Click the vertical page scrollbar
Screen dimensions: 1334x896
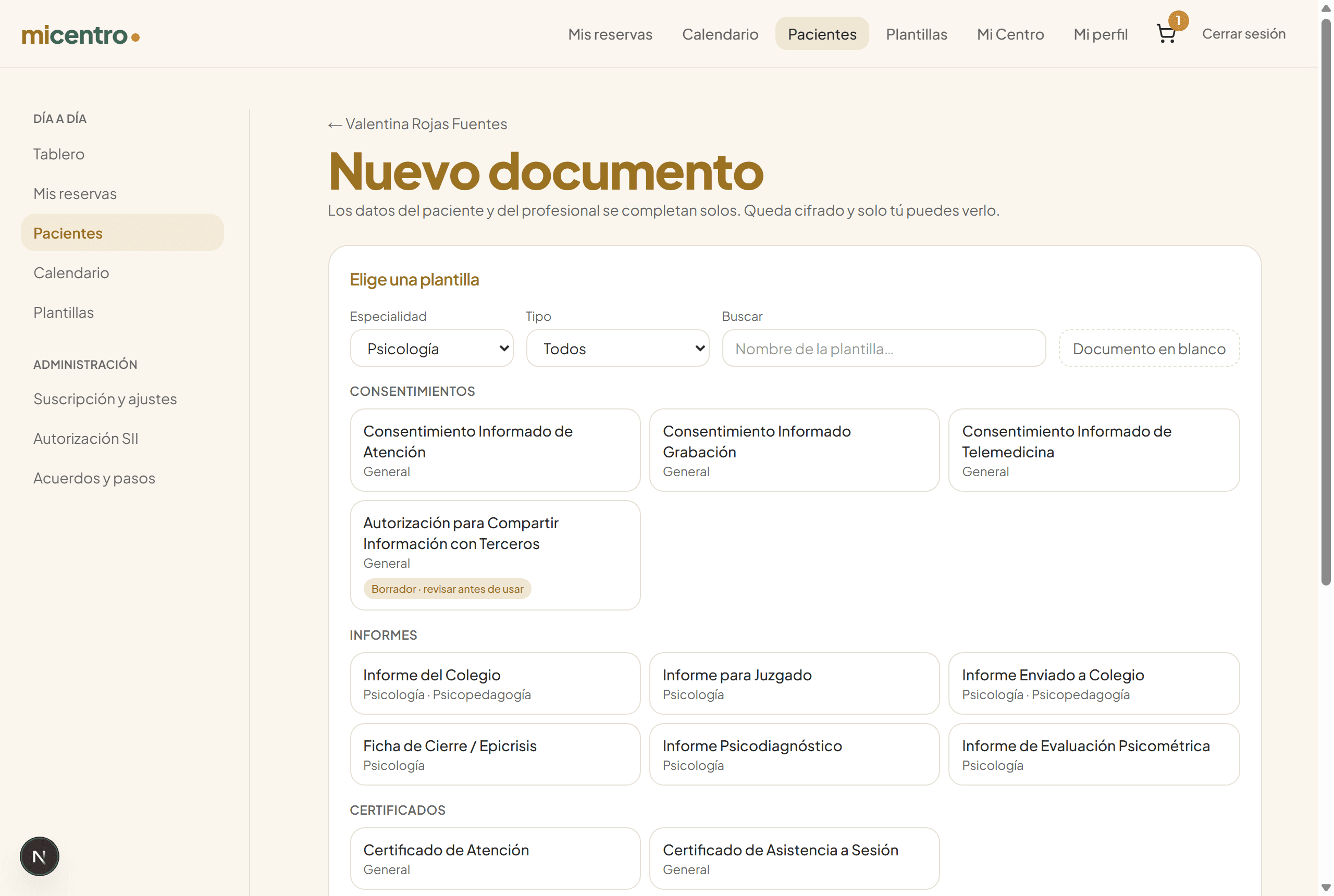[x=1326, y=302]
